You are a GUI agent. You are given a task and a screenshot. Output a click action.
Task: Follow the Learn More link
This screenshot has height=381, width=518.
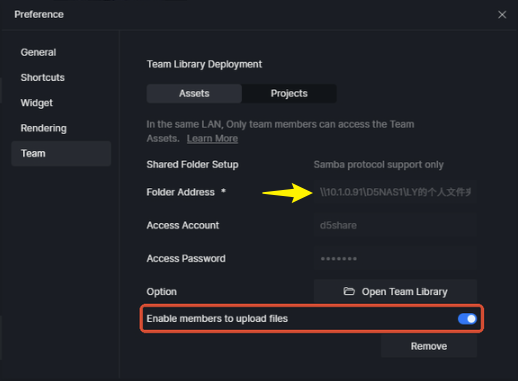[212, 138]
